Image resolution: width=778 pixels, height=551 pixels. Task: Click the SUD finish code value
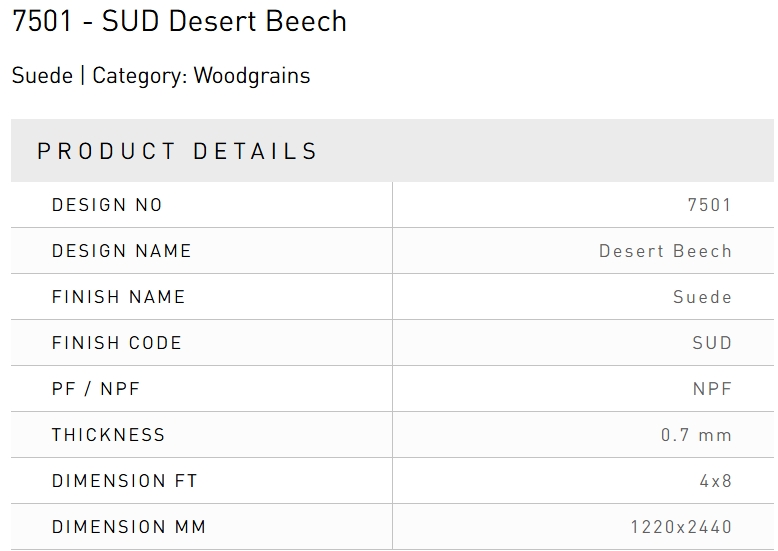coord(712,343)
